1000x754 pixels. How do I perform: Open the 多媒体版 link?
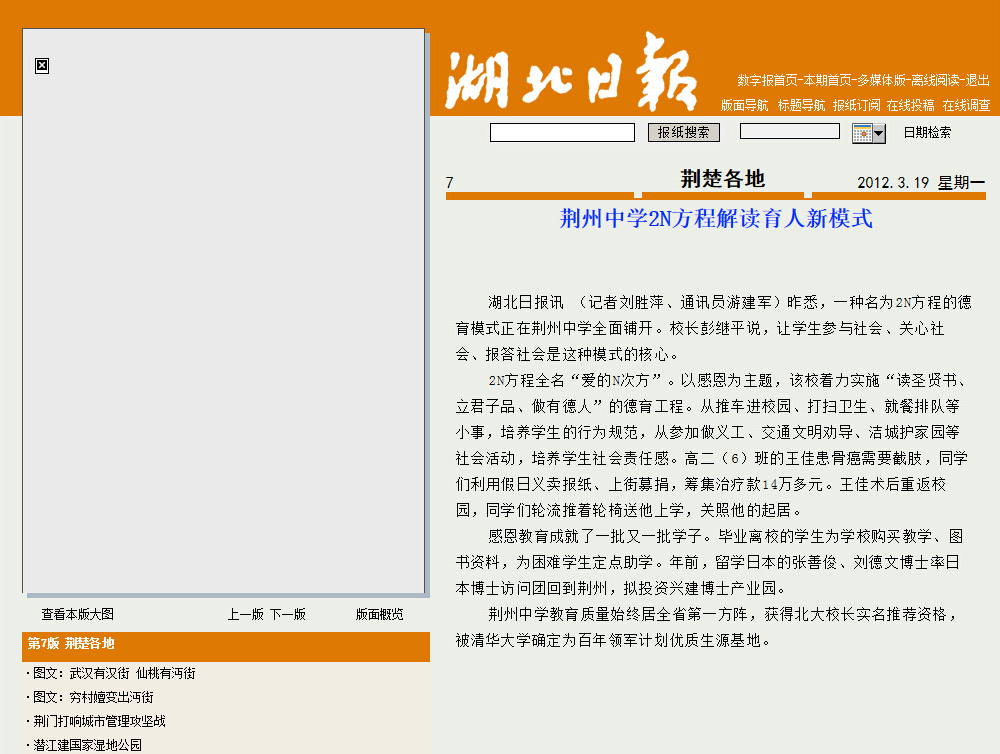[882, 80]
